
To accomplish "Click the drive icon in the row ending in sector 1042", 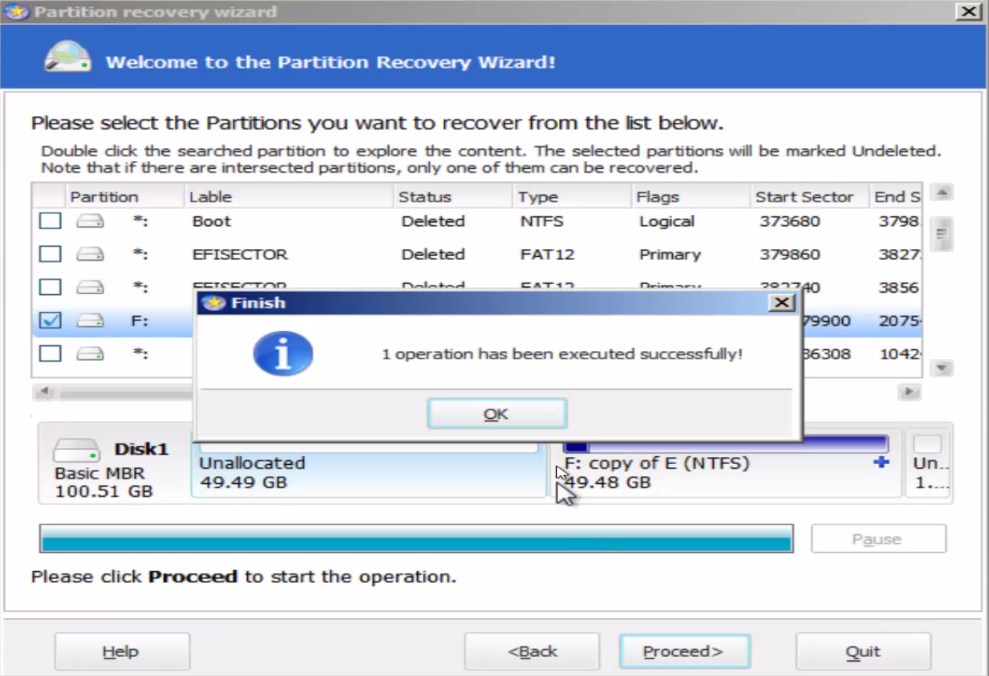I will click(90, 353).
